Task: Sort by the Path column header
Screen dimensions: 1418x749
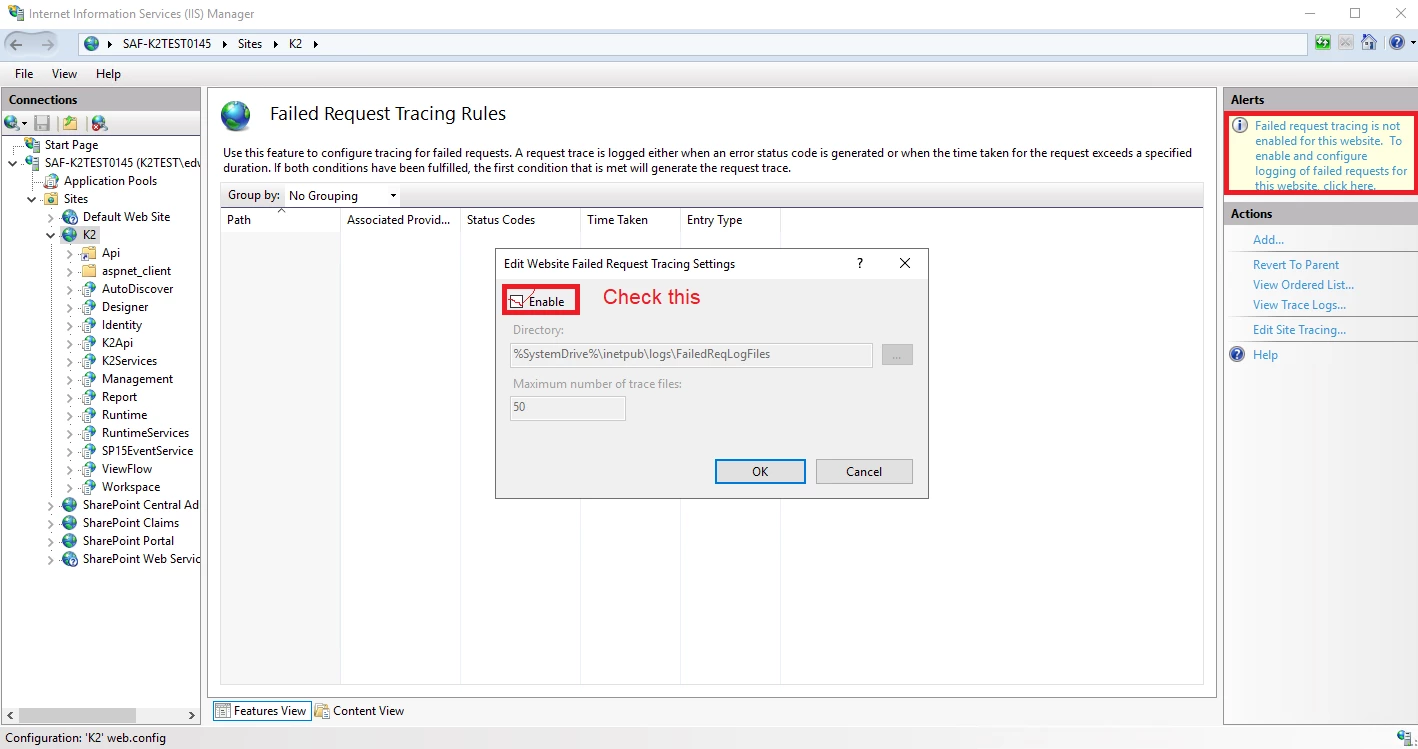Action: (280, 220)
